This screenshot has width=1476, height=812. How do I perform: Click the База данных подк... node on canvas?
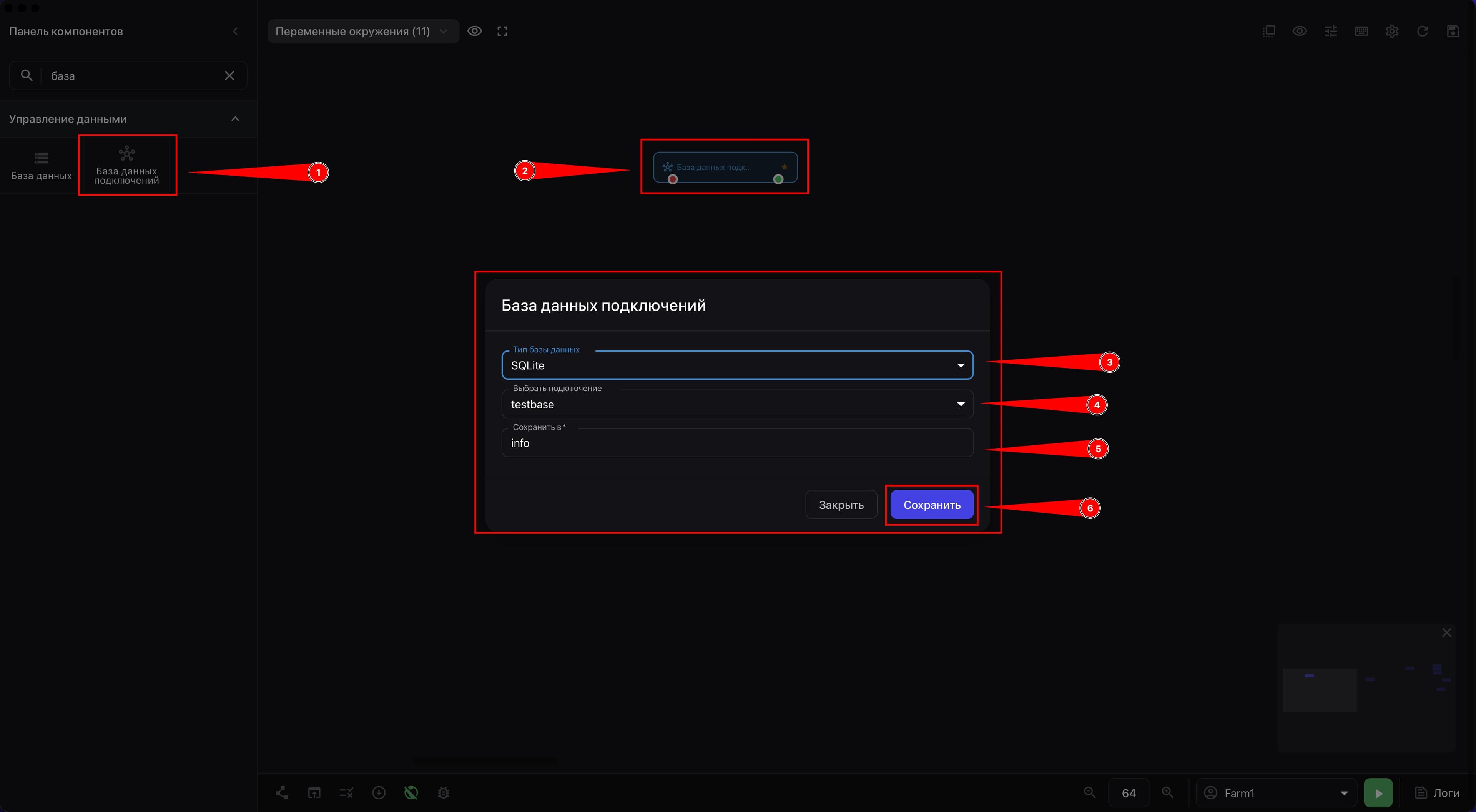[x=725, y=167]
